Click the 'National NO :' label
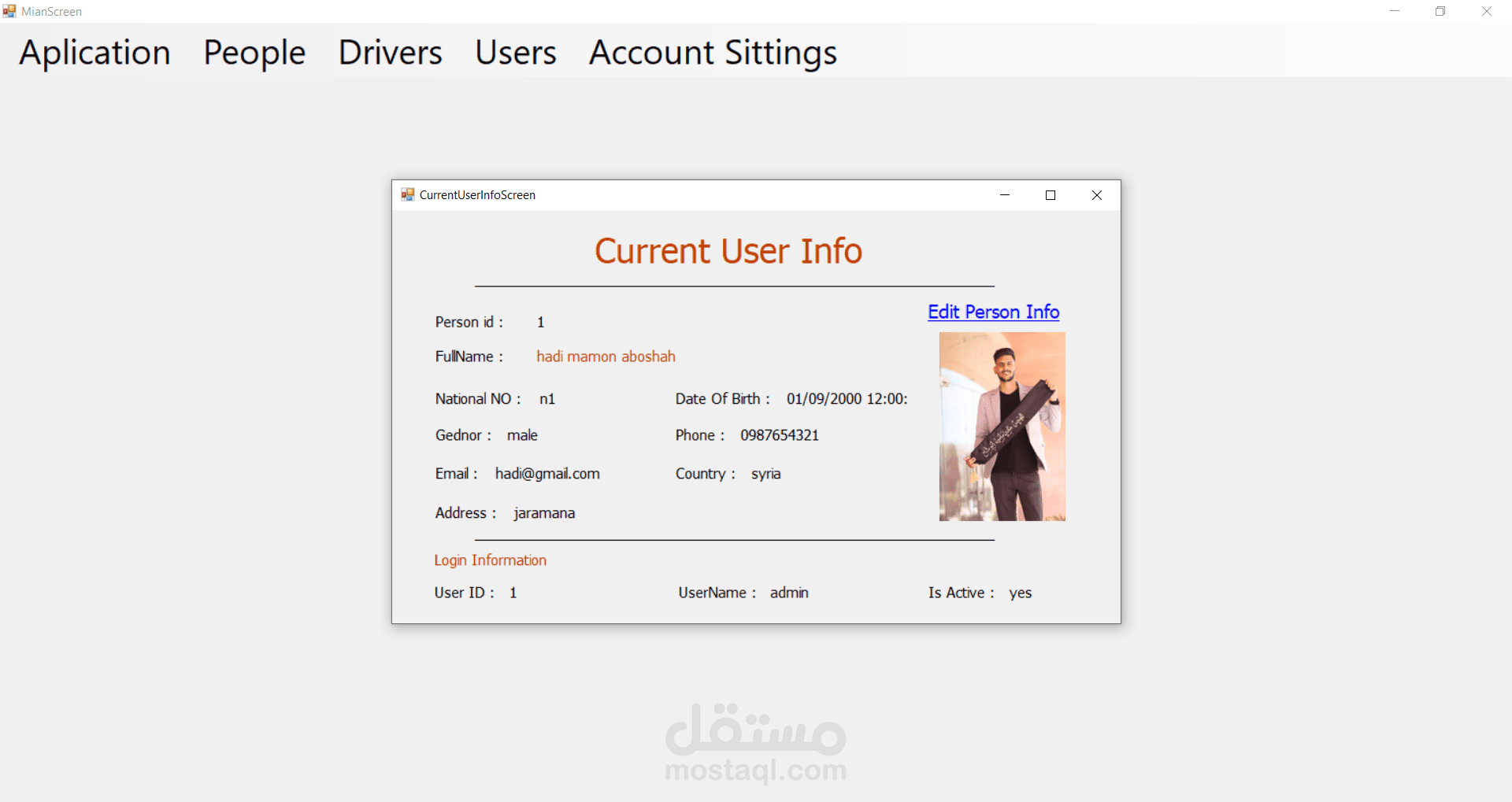Viewport: 1512px width, 802px height. click(478, 399)
